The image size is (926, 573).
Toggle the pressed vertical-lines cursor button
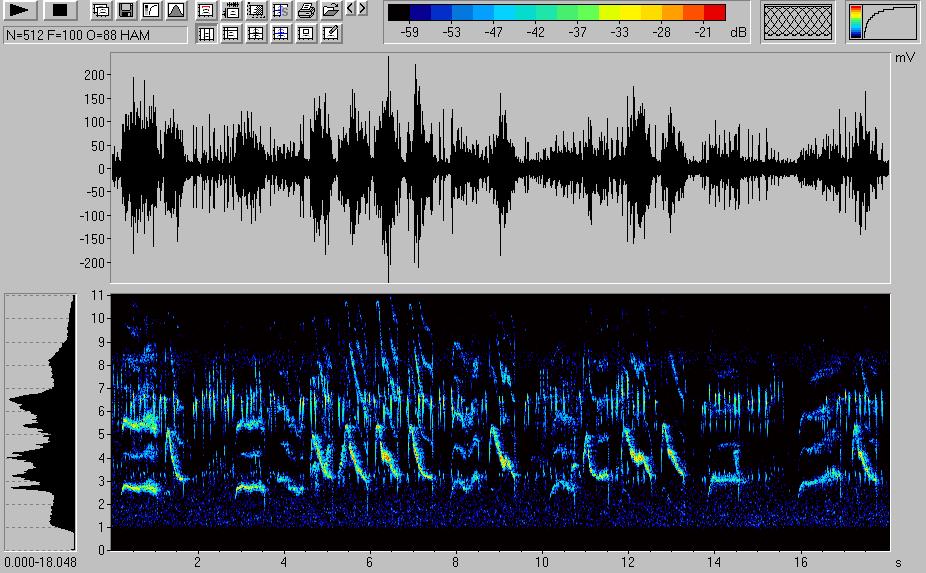click(x=206, y=33)
